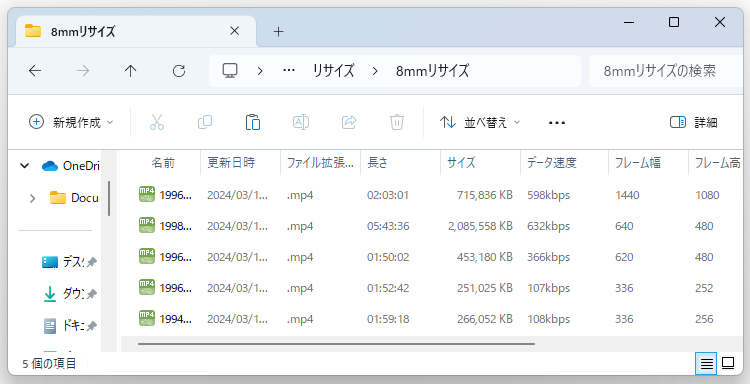Screen dimensions: 750x384
Task: Click リサイズ in breadcrumb path
Action: click(x=333, y=71)
